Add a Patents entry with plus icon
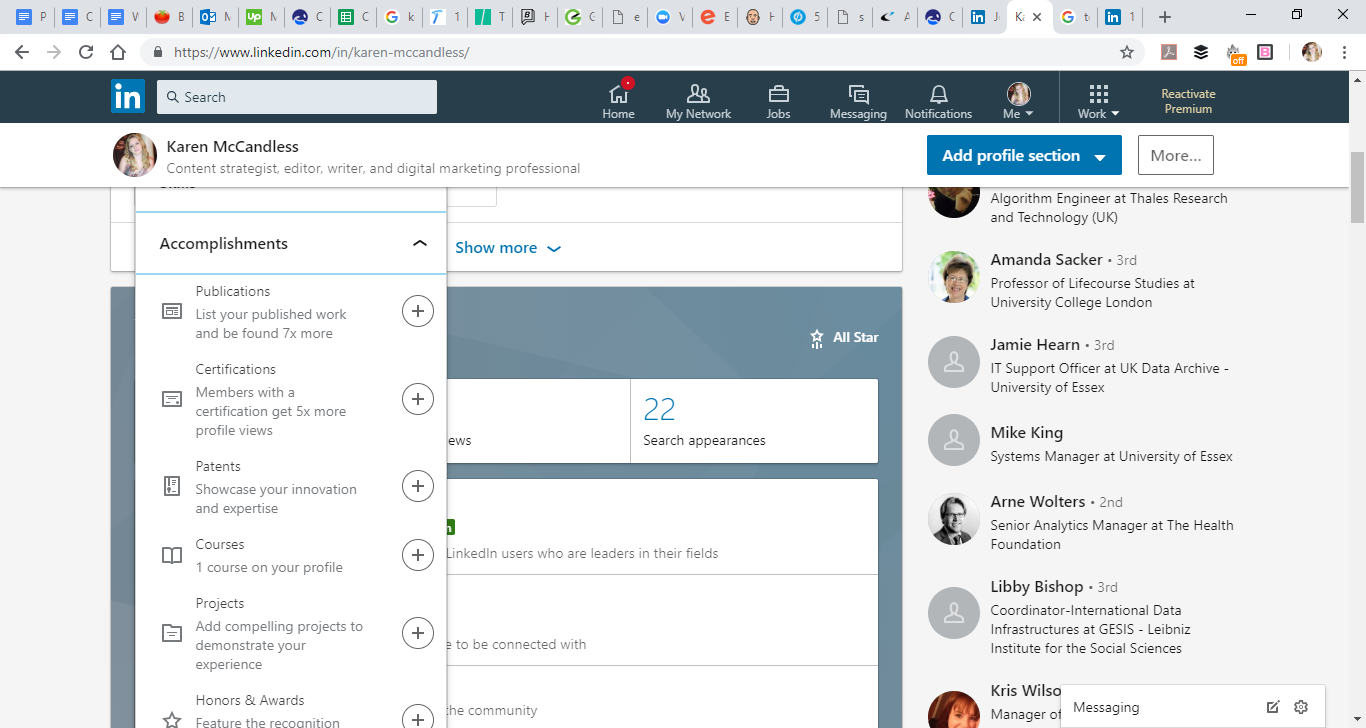The image size is (1366, 728). pyautogui.click(x=418, y=487)
